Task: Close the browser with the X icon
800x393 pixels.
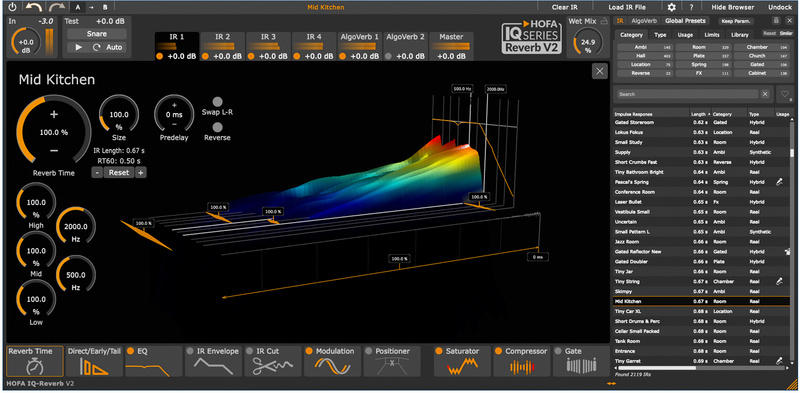Action: point(790,20)
